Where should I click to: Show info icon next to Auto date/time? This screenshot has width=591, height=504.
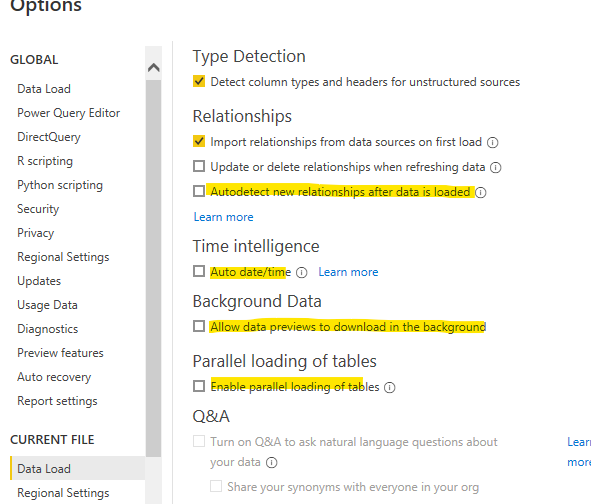302,273
